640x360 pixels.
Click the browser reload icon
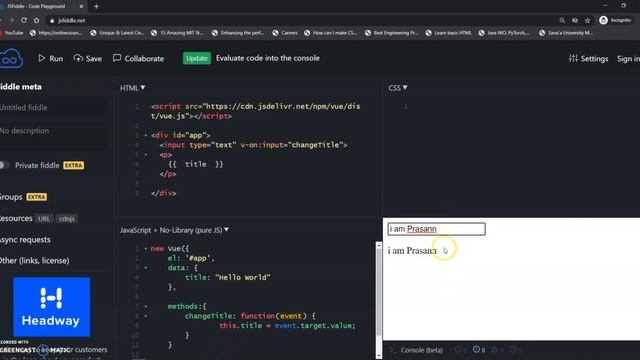pyautogui.click(x=24, y=20)
